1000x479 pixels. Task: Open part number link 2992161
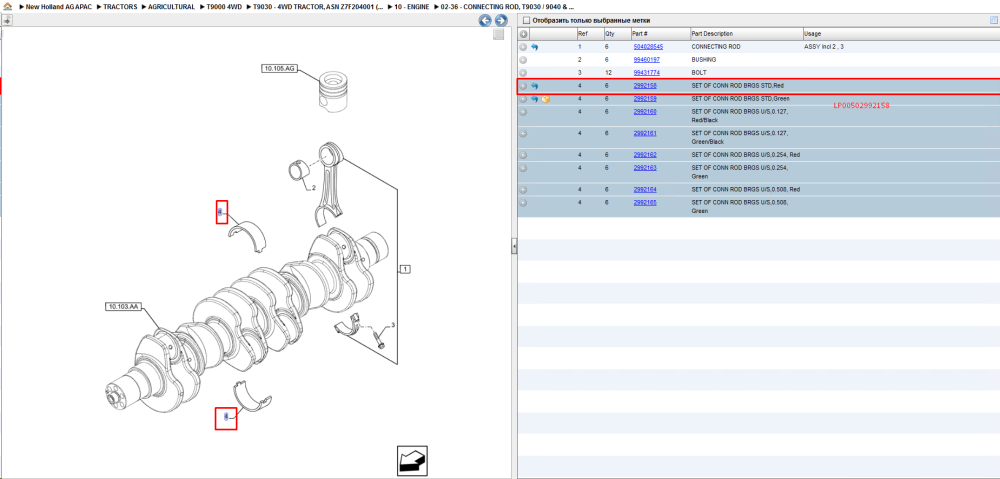click(645, 133)
